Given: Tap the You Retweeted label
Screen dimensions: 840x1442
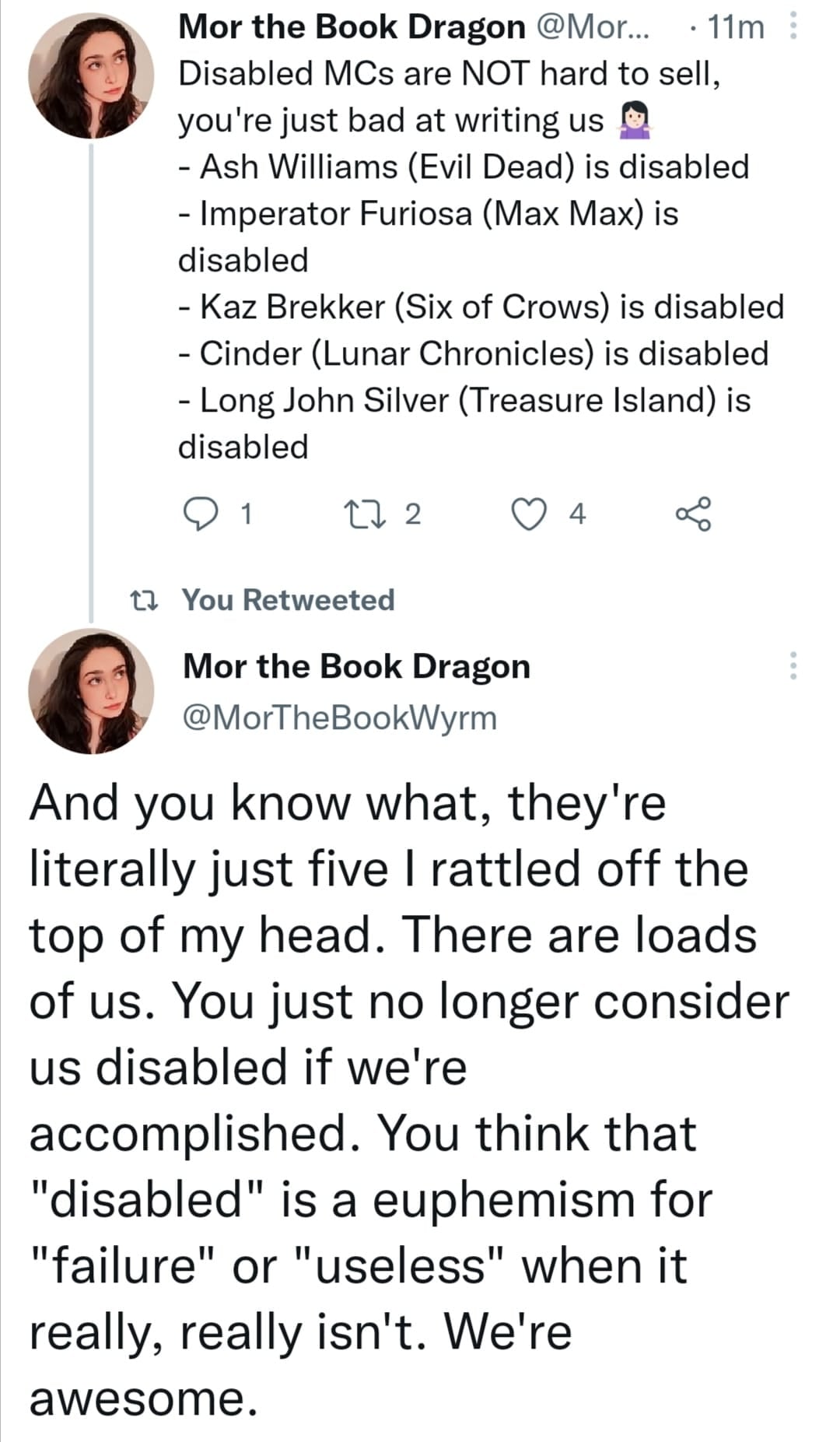Looking at the screenshot, I should pyautogui.click(x=289, y=600).
